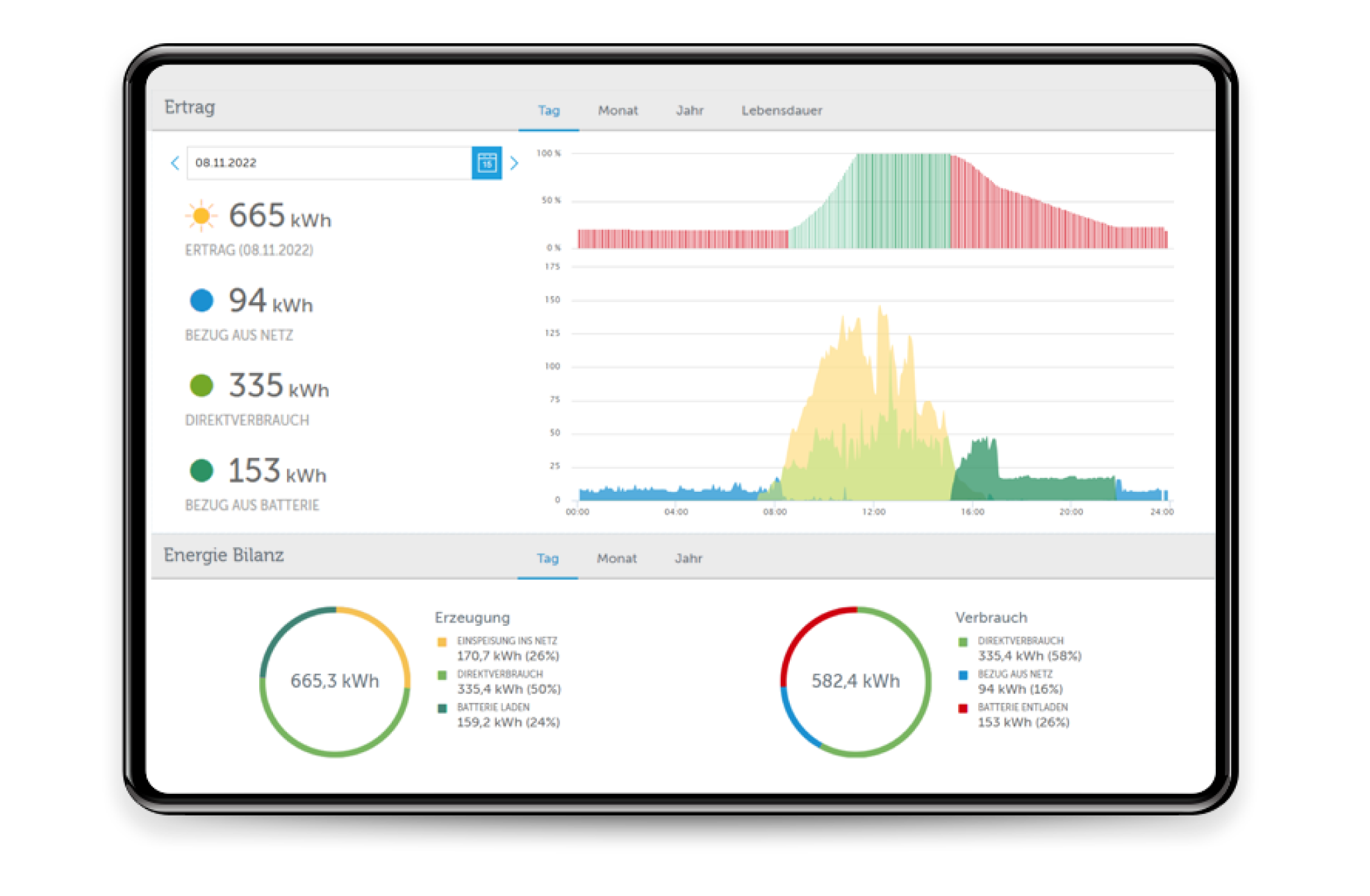
Task: Click the dark green Bezug aus Batterie circle
Action: pyautogui.click(x=201, y=470)
